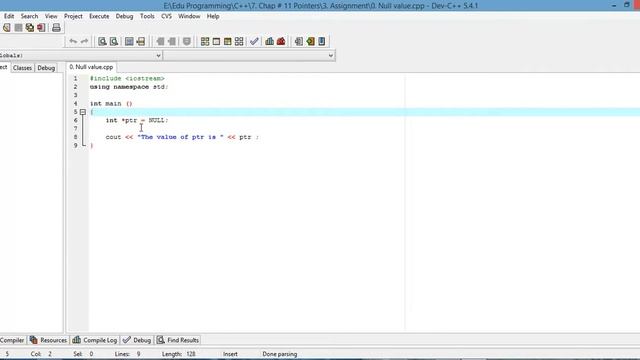The height and width of the screenshot is (360, 640).
Task: Click the 'Insert' status bar mode
Action: (230, 354)
